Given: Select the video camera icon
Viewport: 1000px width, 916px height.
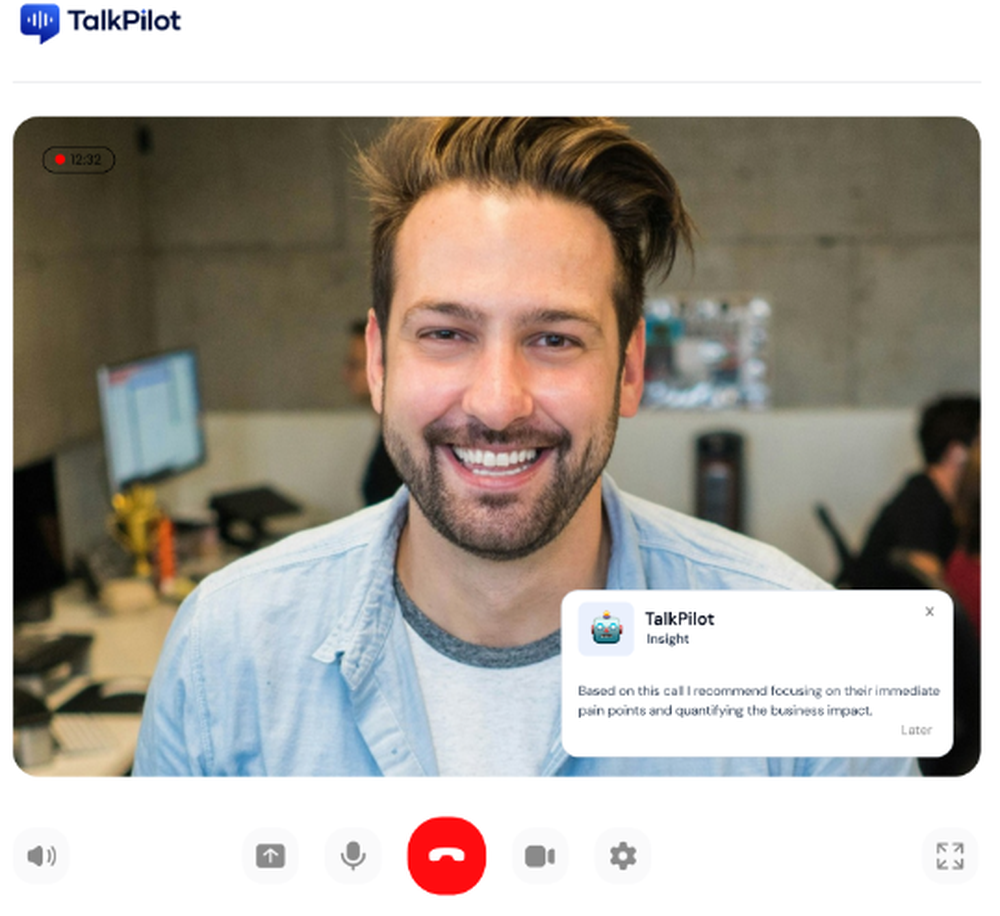Looking at the screenshot, I should click(x=540, y=856).
